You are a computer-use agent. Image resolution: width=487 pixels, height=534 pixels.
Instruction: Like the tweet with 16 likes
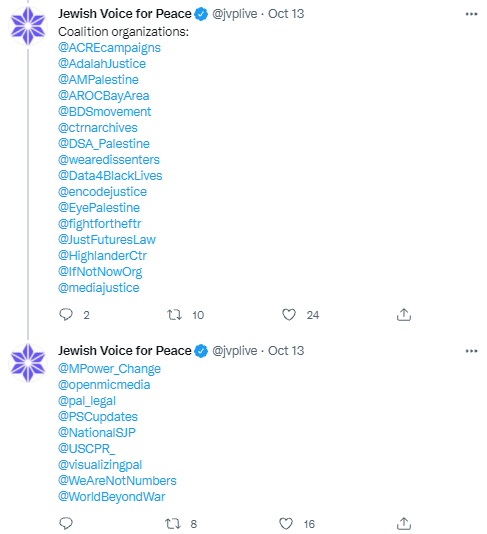click(286, 523)
